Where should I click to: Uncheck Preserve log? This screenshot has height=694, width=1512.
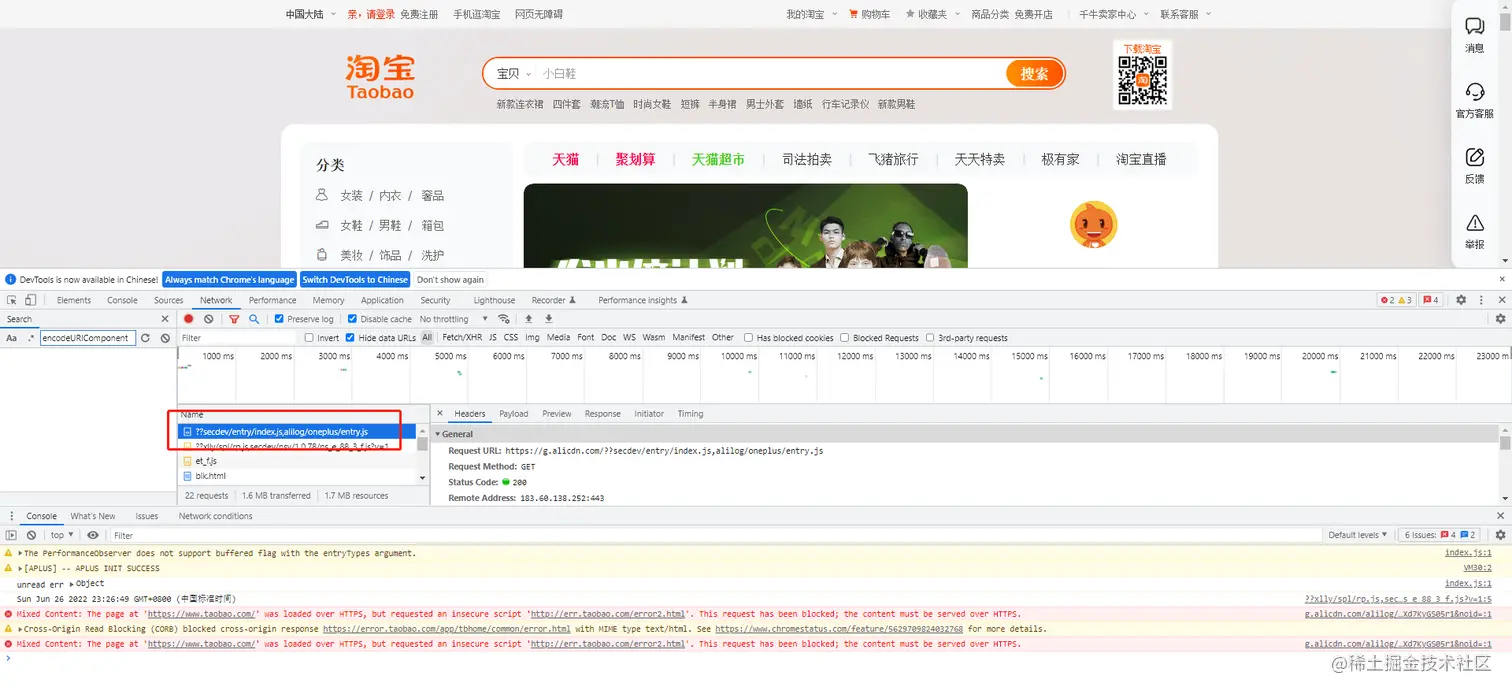279,318
